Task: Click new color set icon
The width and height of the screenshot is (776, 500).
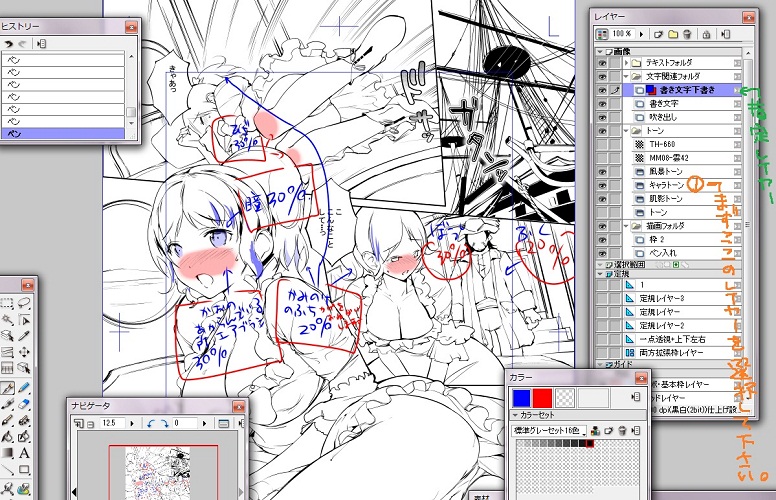Action: (x=609, y=431)
